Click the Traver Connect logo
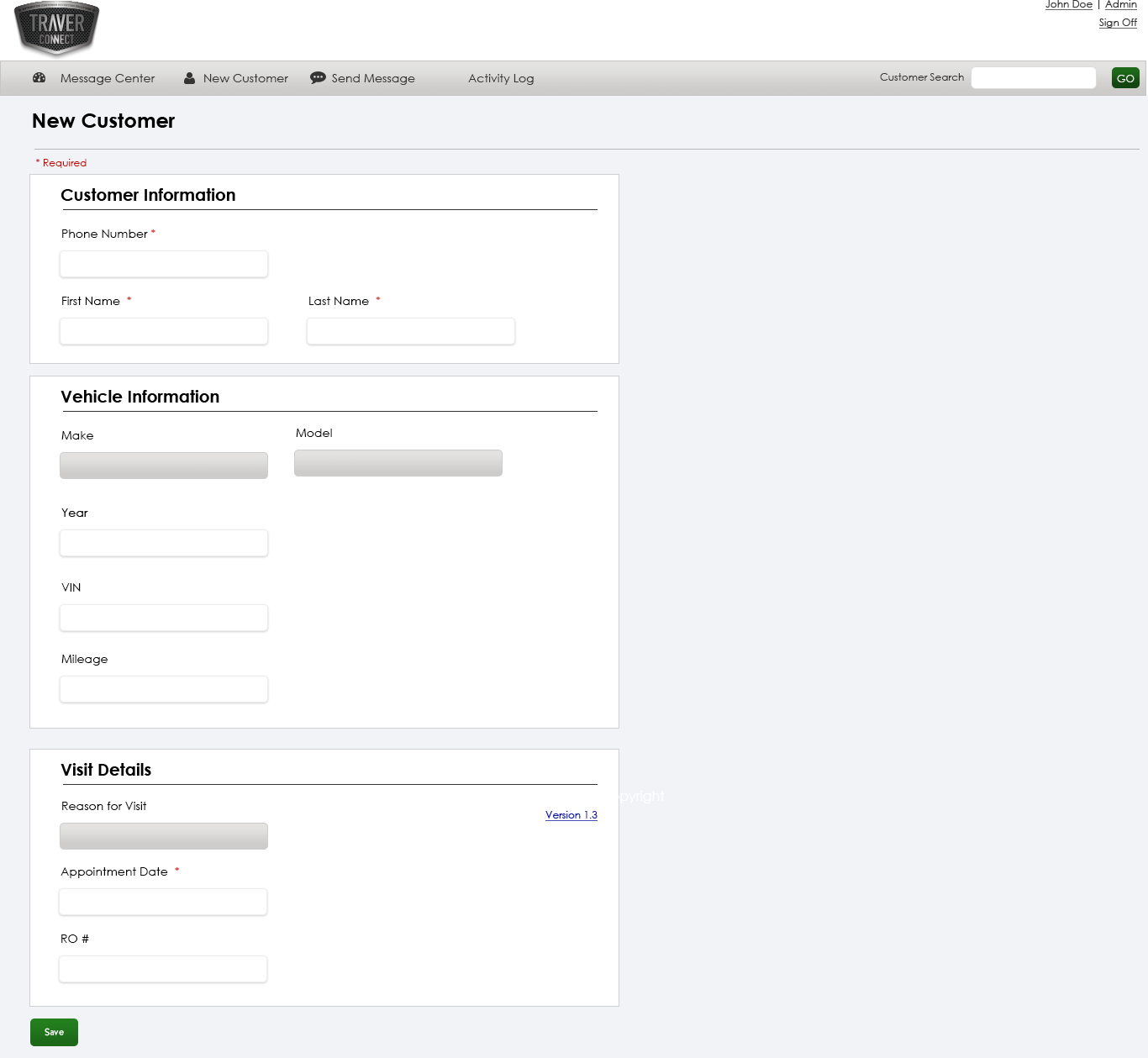1148x1058 pixels. point(56,29)
